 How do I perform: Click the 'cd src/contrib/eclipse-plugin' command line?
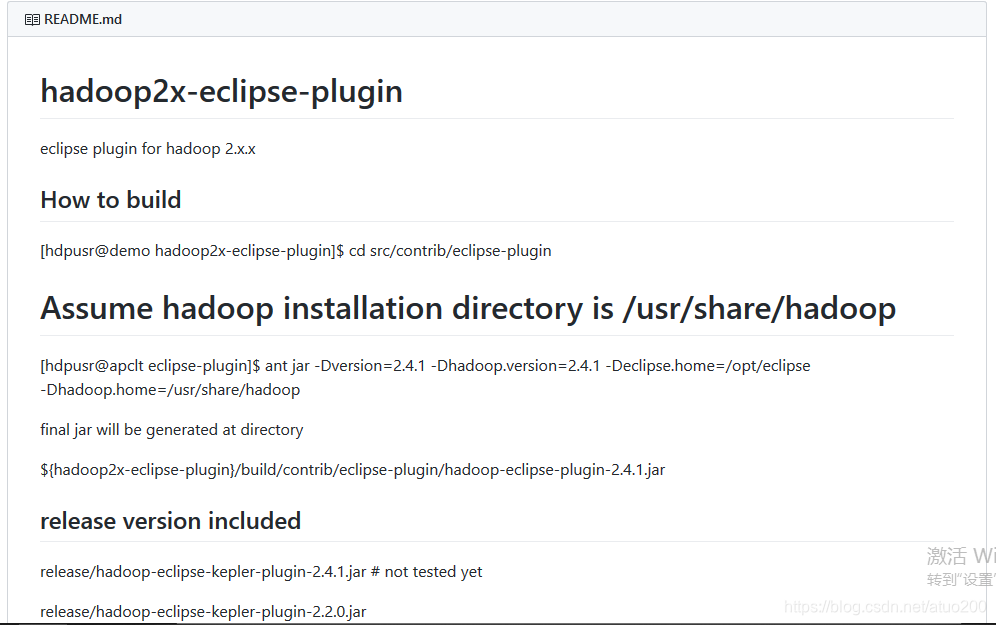pos(295,251)
